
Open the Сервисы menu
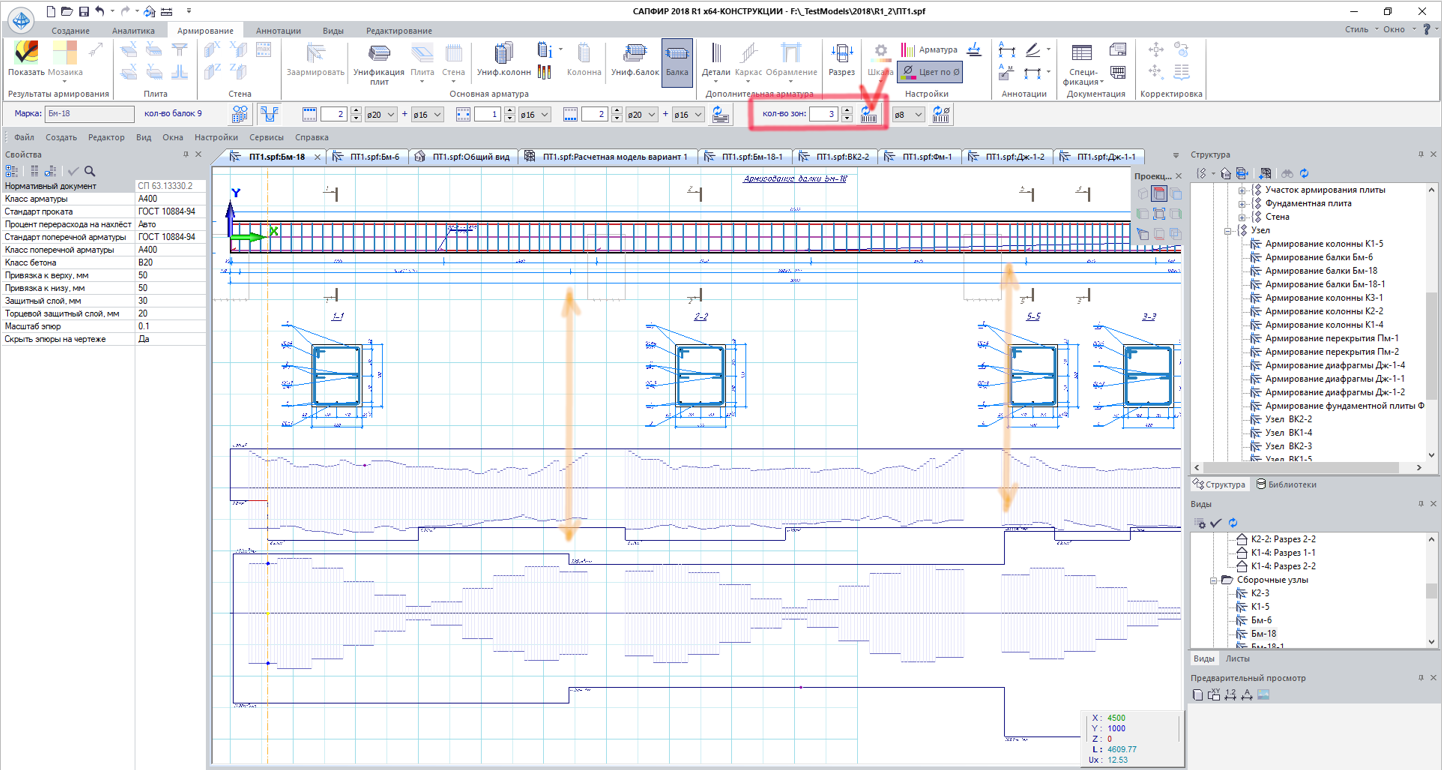(x=266, y=137)
